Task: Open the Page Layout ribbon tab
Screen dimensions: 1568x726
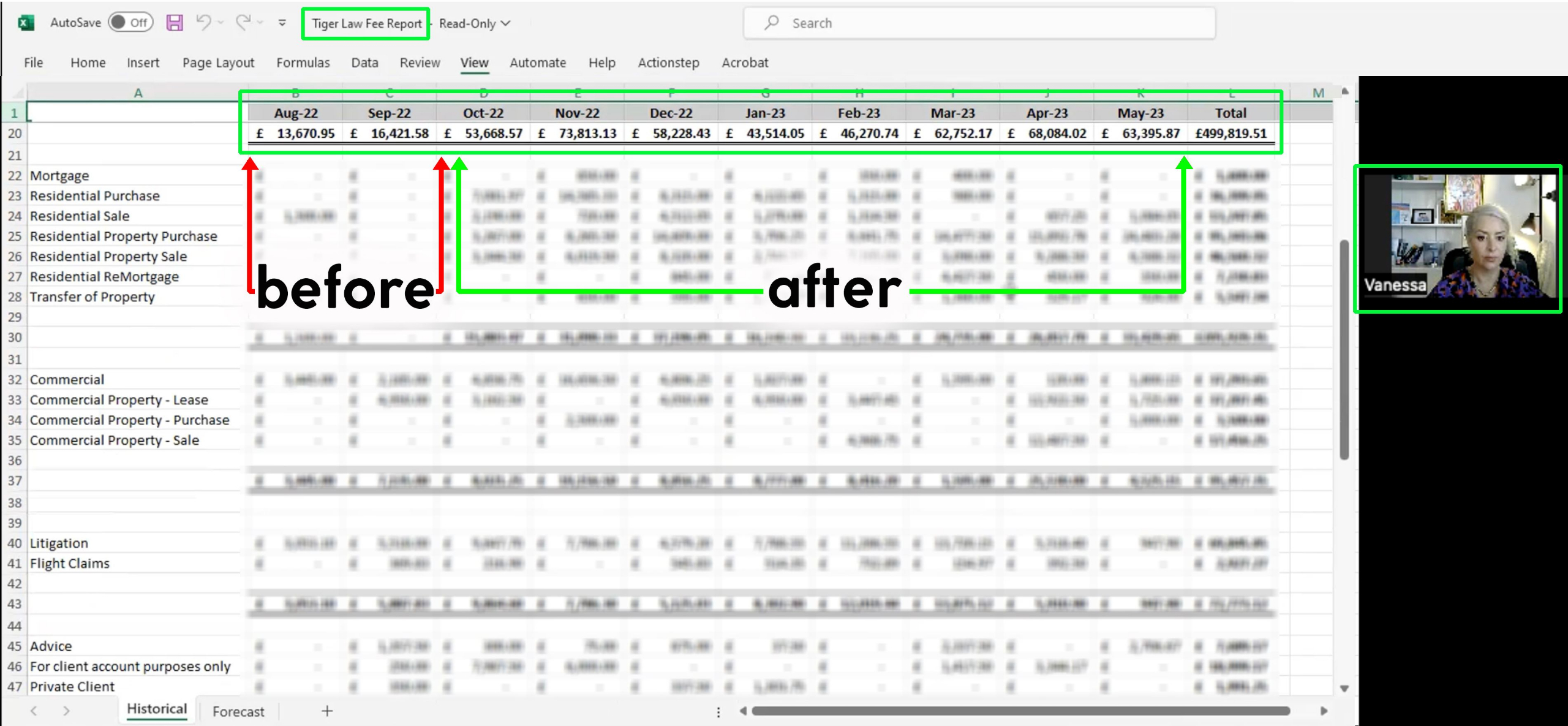Action: point(218,62)
